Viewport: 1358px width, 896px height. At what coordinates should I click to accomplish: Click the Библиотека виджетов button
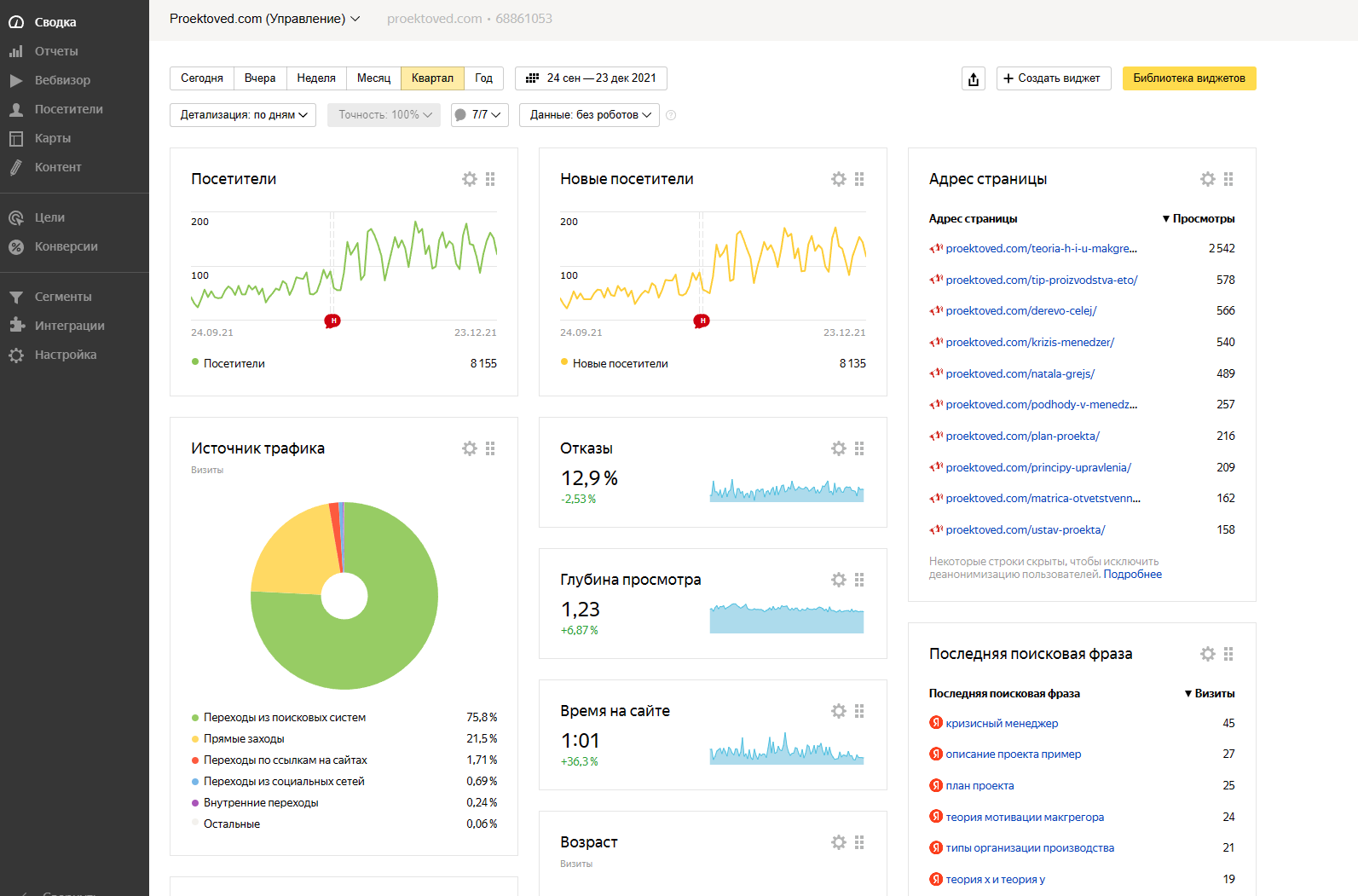[1188, 78]
